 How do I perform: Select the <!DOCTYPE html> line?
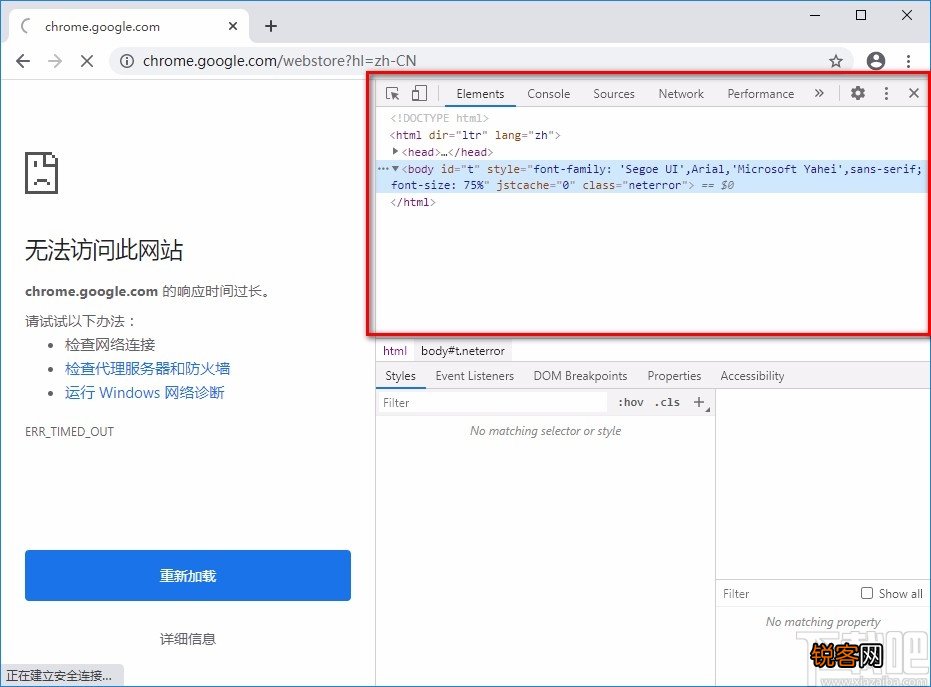(x=439, y=118)
